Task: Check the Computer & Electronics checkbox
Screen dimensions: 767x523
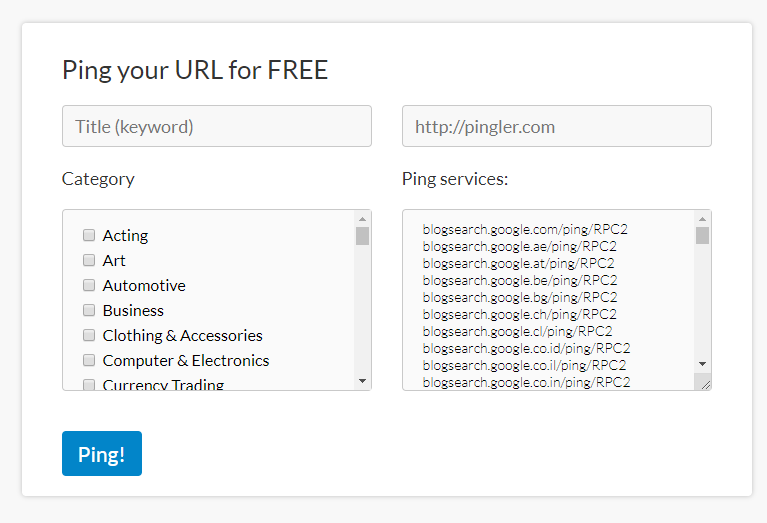Action: point(89,360)
